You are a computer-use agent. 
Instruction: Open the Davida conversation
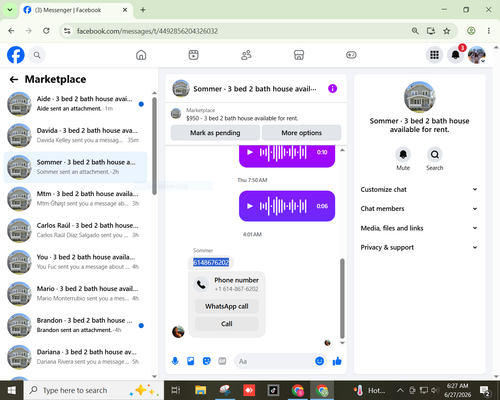coord(76,135)
